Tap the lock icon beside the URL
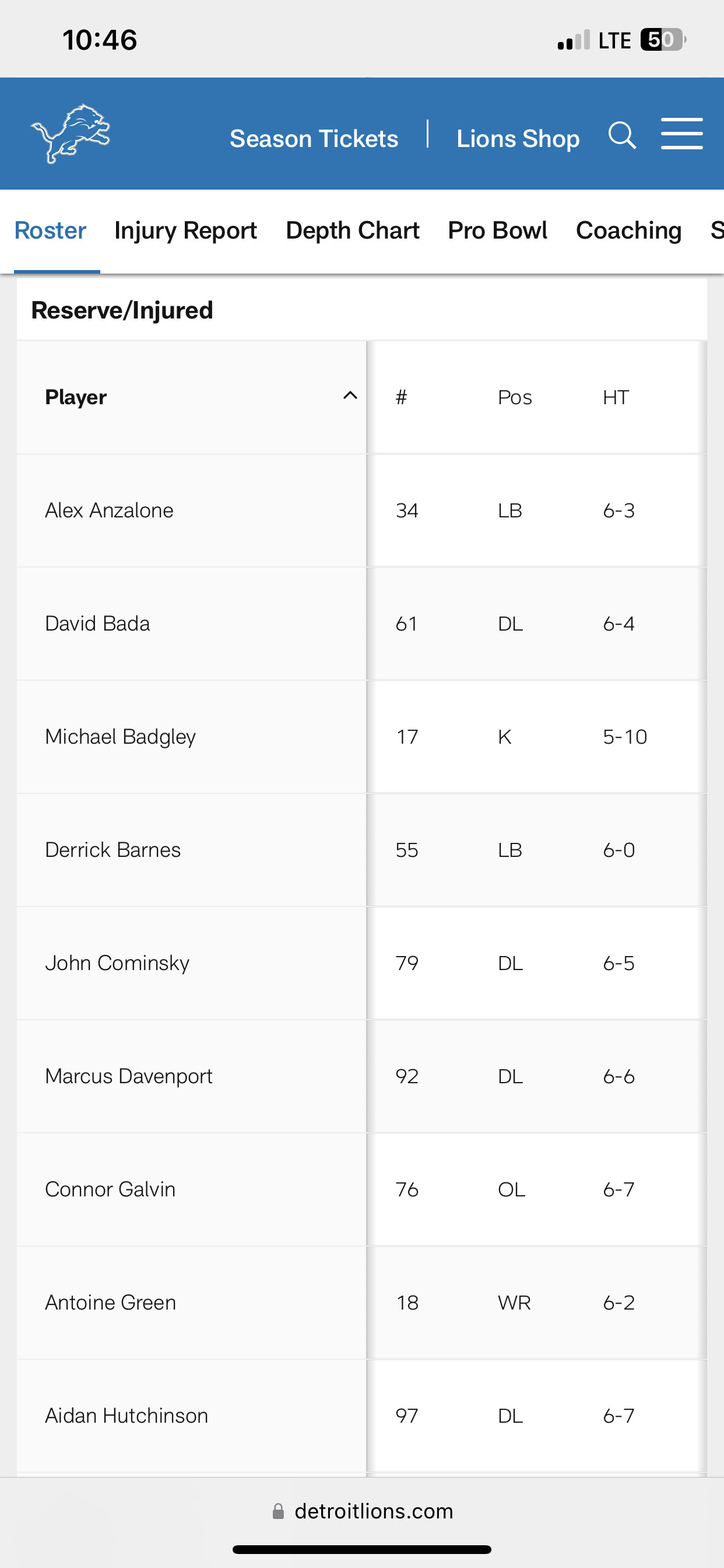This screenshot has width=724, height=1568. click(278, 1511)
